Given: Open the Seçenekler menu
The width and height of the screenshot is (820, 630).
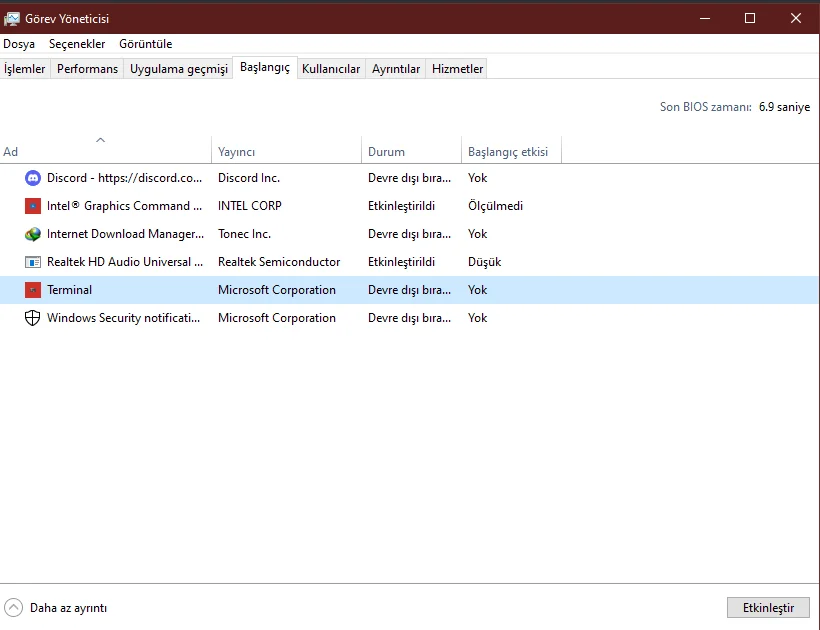Looking at the screenshot, I should 77,44.
